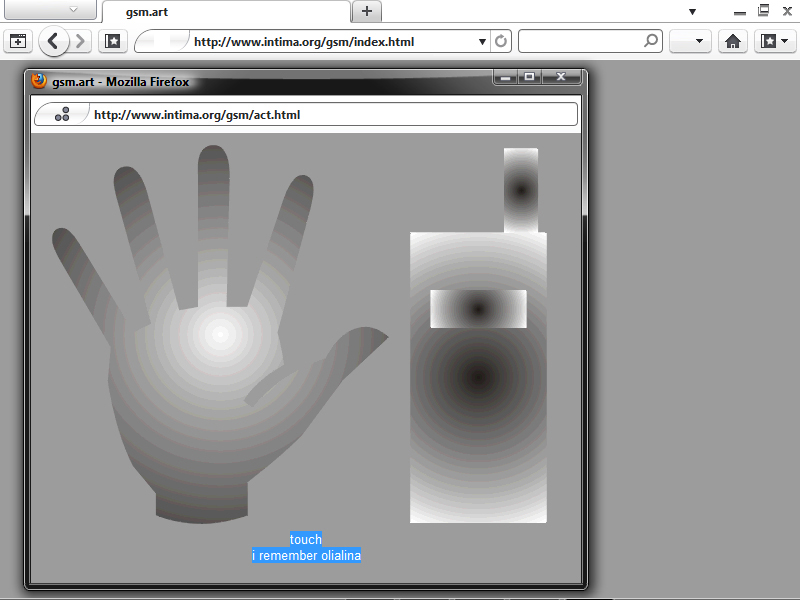This screenshot has width=800, height=600.
Task: Click in the main address bar URL
Action: click(x=310, y=42)
